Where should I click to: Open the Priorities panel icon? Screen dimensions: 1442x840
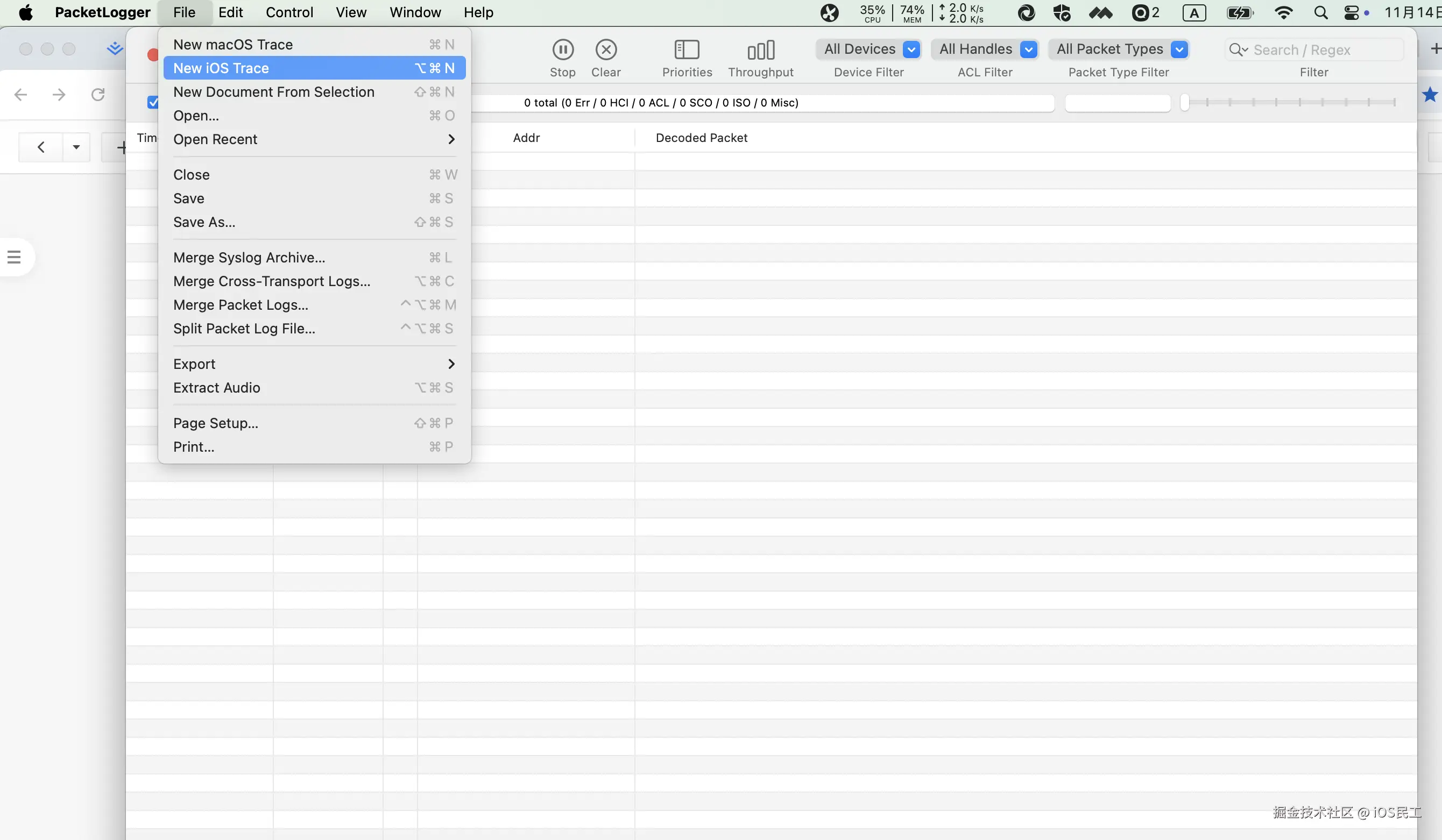click(x=687, y=51)
